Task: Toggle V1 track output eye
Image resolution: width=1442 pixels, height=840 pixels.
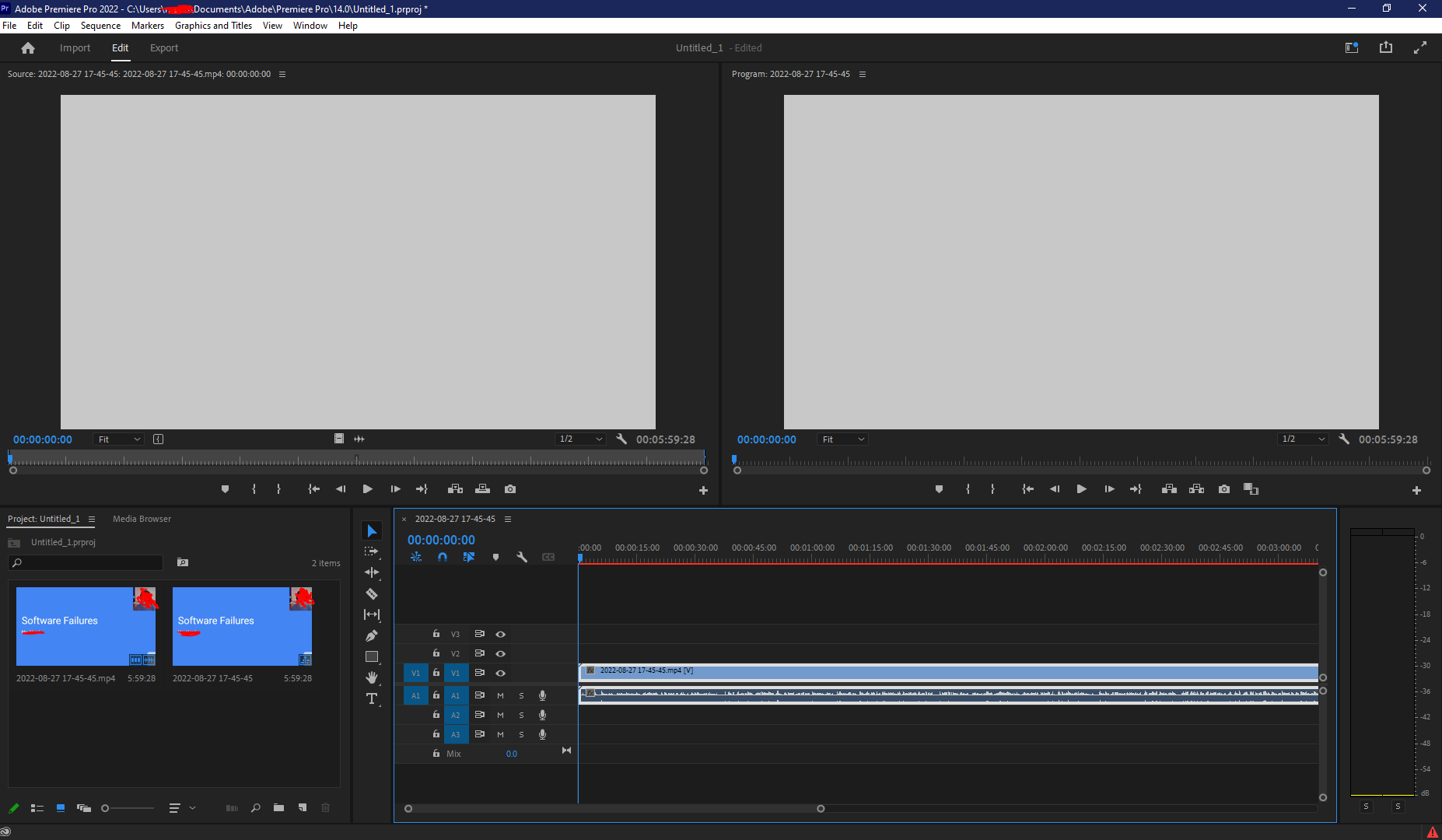Action: 501,673
